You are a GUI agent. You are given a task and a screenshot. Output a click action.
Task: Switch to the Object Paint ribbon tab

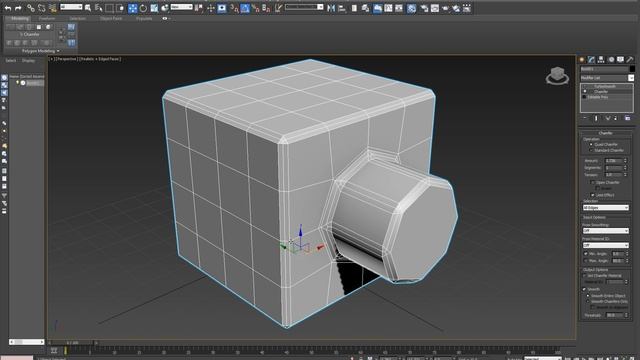point(111,18)
